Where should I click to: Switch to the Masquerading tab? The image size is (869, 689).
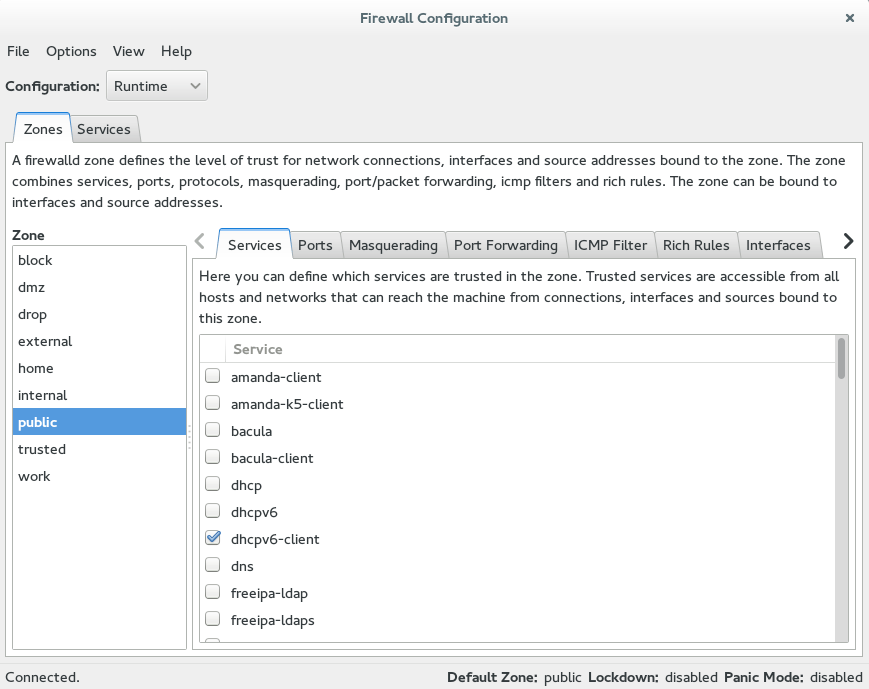[x=393, y=244]
